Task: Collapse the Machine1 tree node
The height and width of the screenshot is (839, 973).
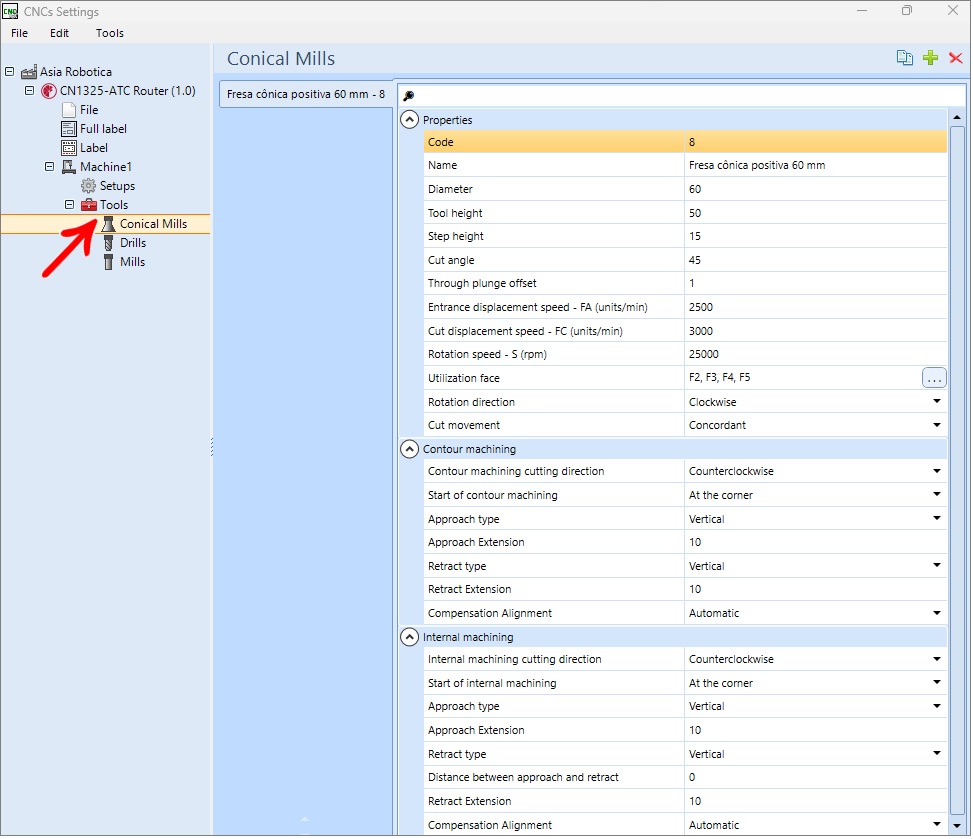Action: click(49, 167)
